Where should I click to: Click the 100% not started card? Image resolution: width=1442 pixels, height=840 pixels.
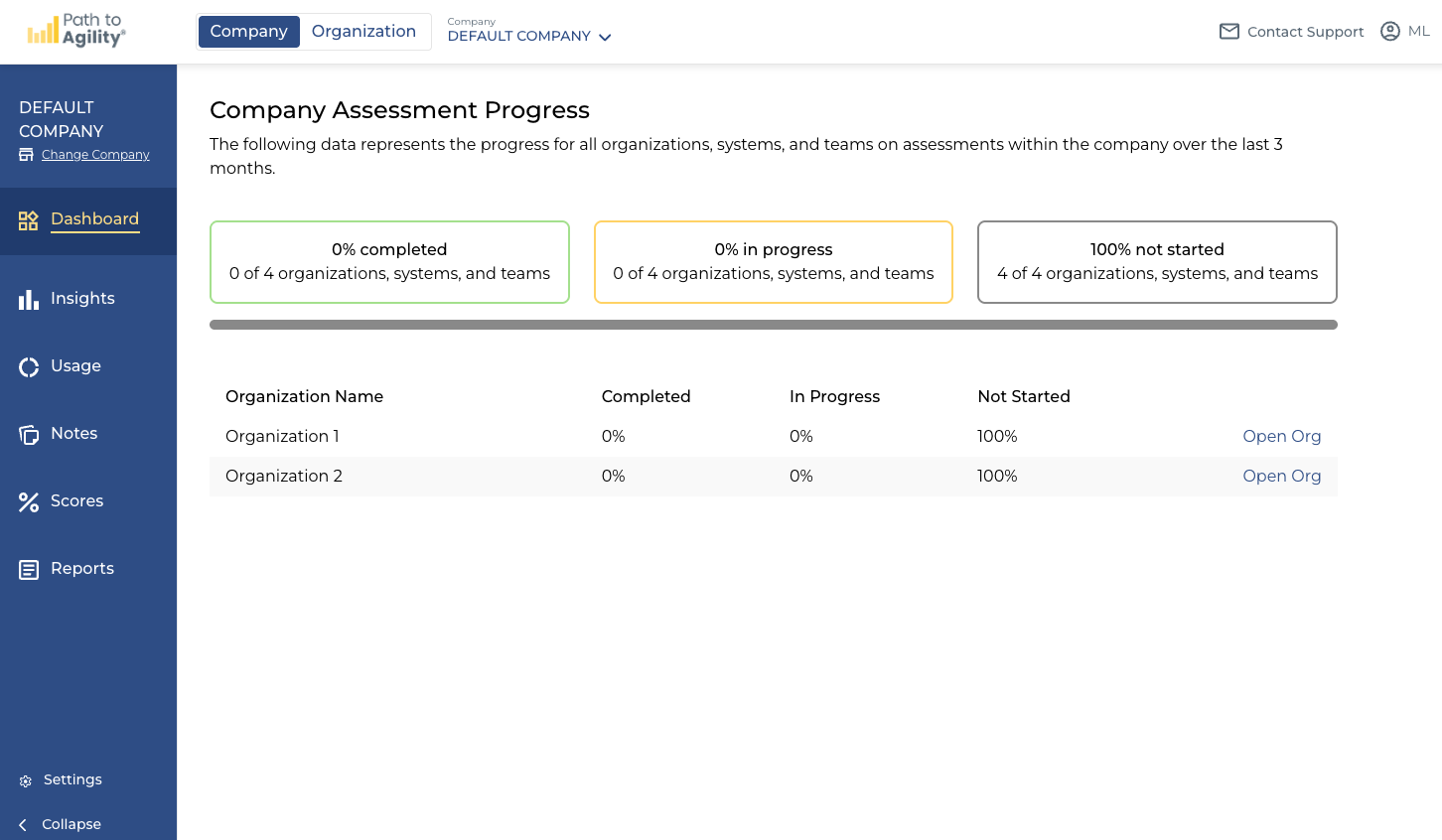tap(1157, 262)
